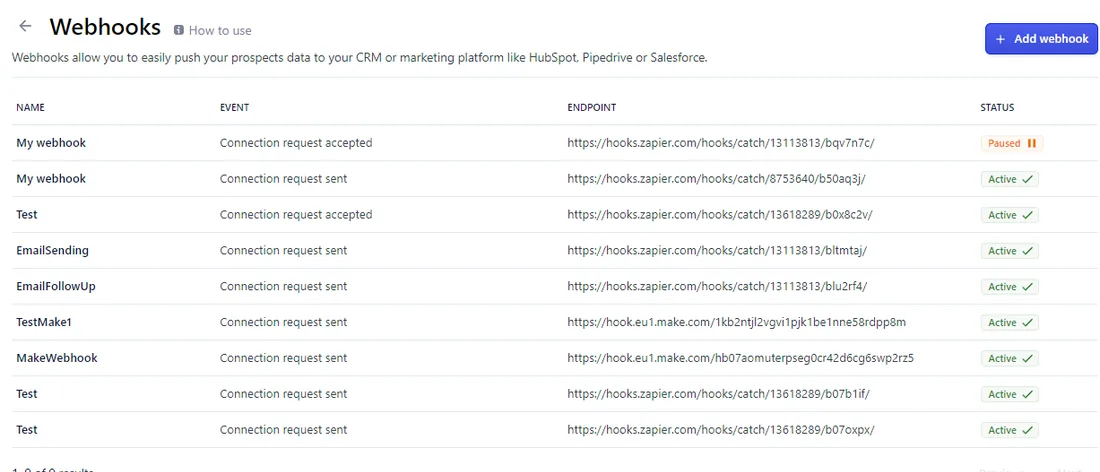Image resolution: width=1100 pixels, height=472 pixels.
Task: Click the Add webhook button
Action: pyautogui.click(x=1041, y=39)
